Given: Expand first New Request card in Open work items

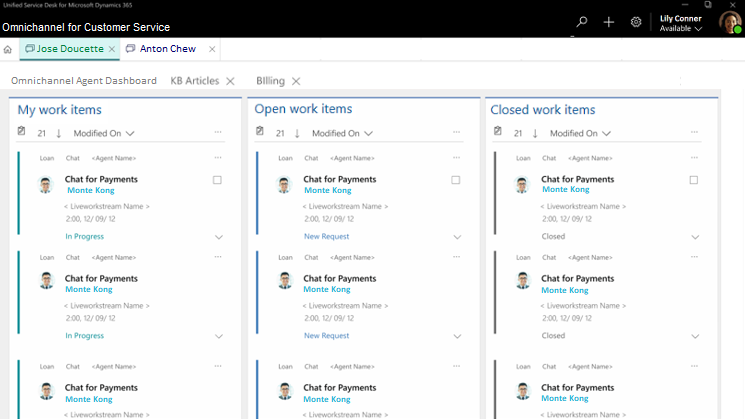Looking at the screenshot, I should [x=457, y=237].
